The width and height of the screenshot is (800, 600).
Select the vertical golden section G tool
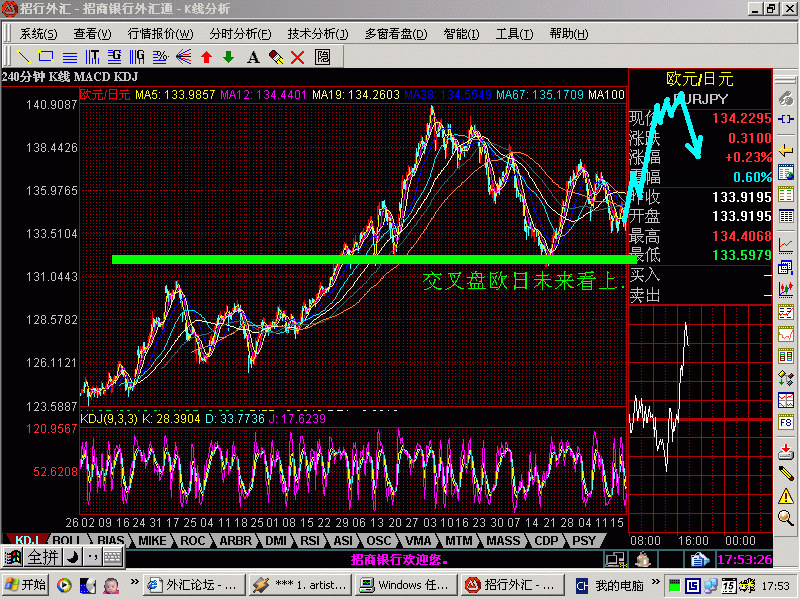(x=137, y=57)
